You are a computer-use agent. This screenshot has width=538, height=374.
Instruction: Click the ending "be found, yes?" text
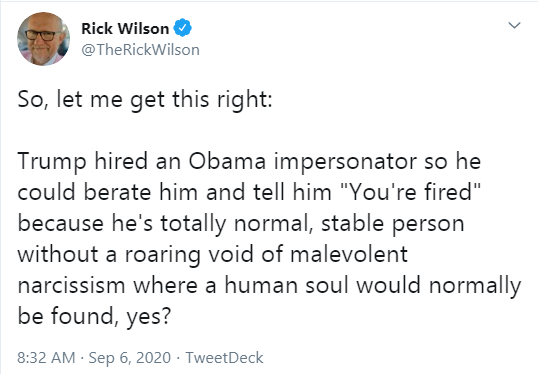[94, 317]
